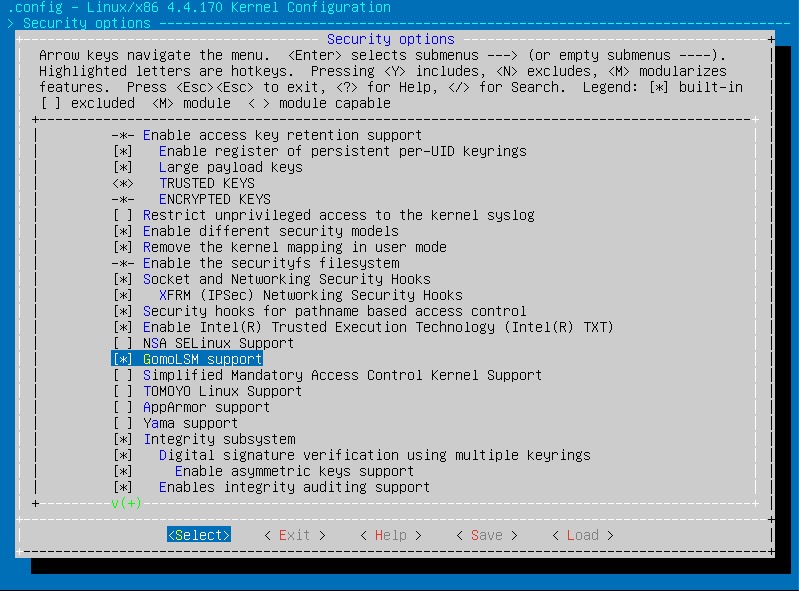Toggle the AppArmor support checkbox
This screenshot has width=799, height=591.
(x=122, y=407)
